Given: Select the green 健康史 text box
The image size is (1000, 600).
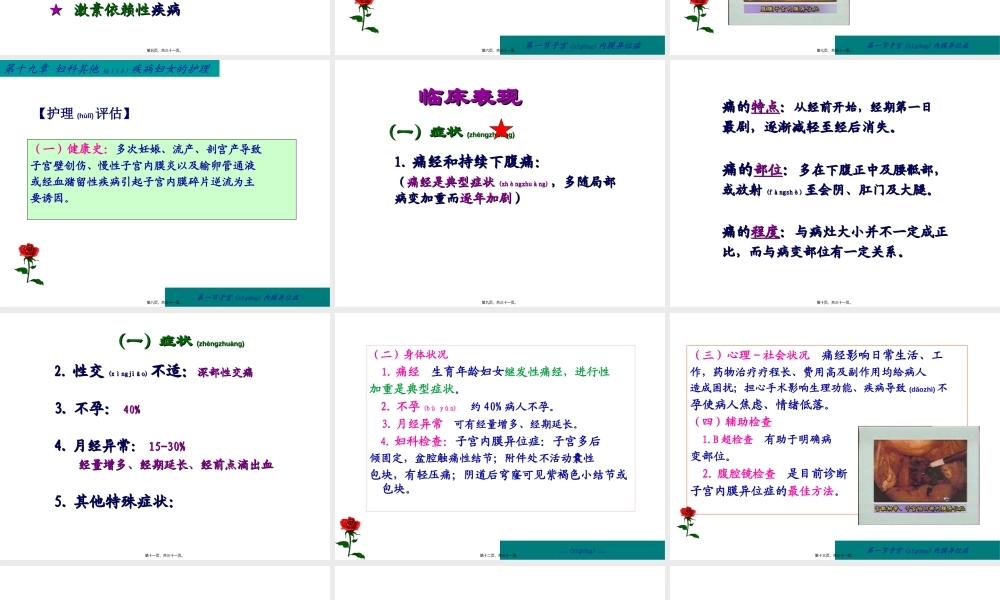Looking at the screenshot, I should point(163,179).
